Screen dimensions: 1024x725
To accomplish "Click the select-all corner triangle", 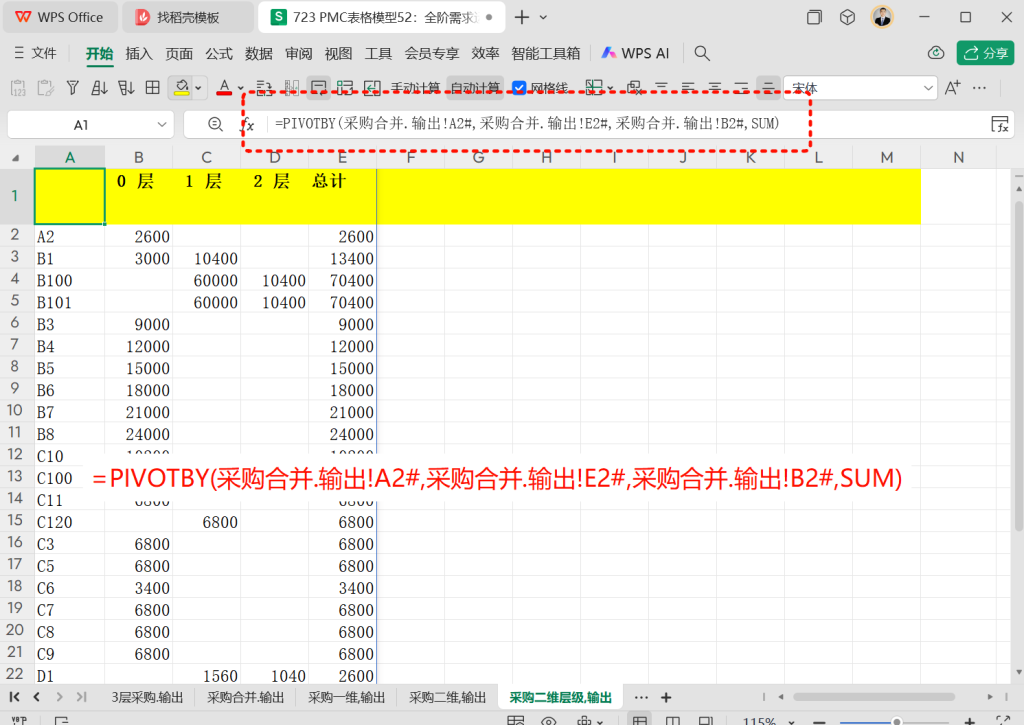I will click(16, 157).
